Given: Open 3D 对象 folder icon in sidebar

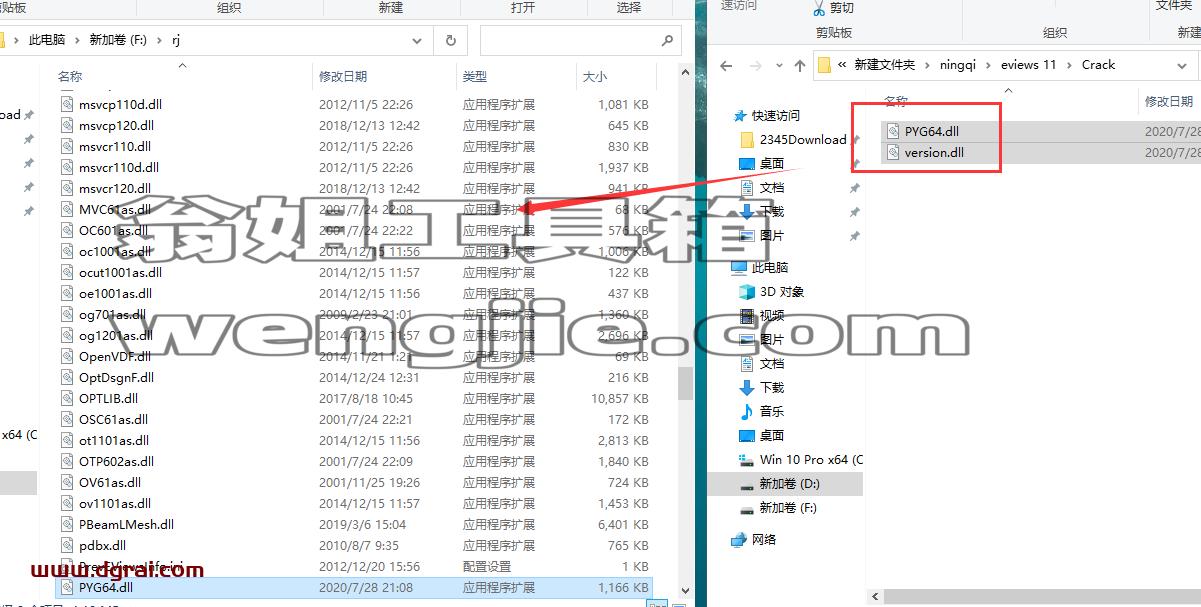Looking at the screenshot, I should [x=746, y=292].
